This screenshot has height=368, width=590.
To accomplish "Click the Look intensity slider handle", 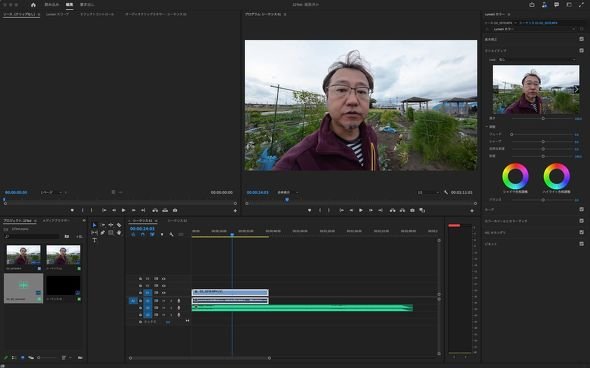I will click(x=543, y=118).
